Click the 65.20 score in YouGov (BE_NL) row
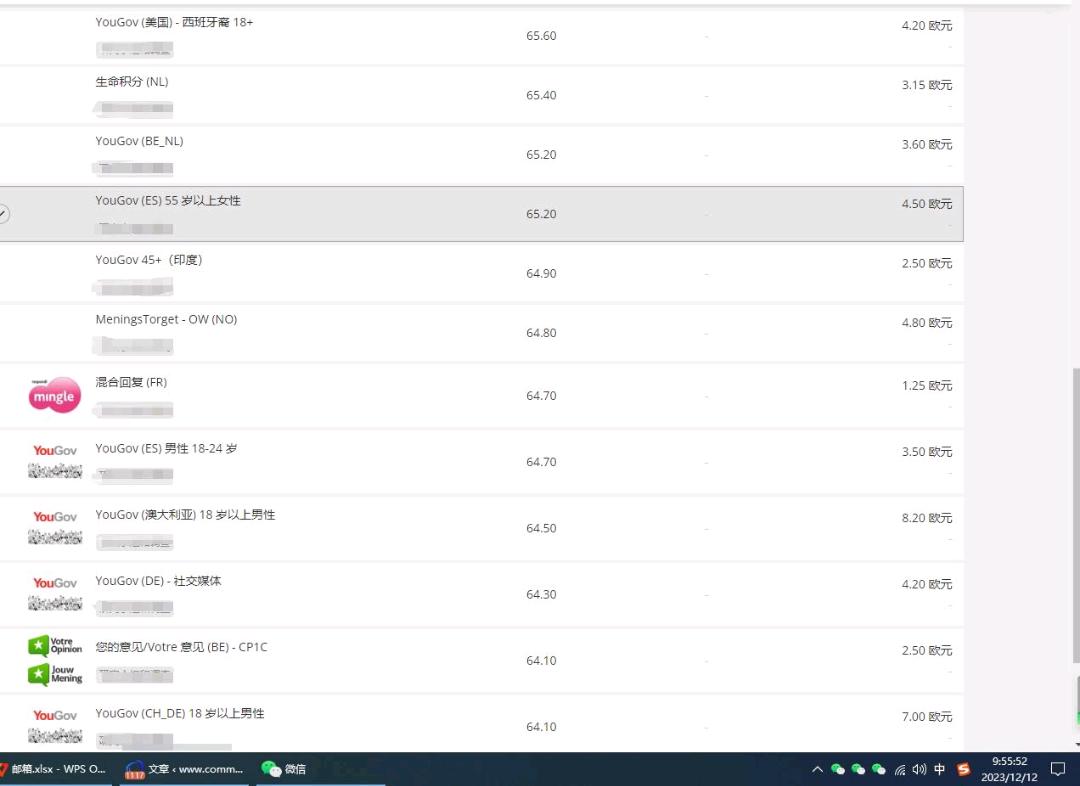 pos(541,154)
